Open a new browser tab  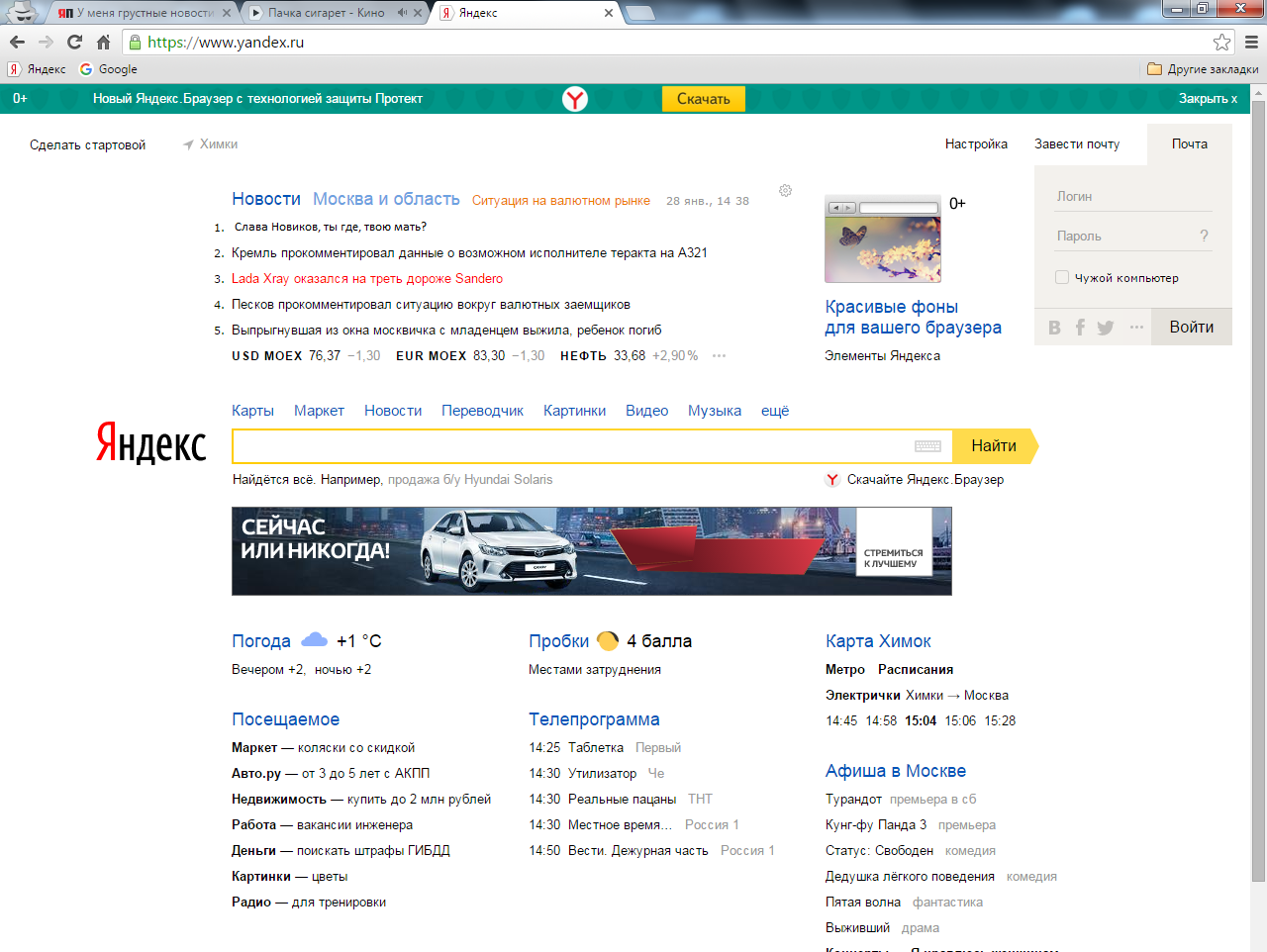(639, 13)
